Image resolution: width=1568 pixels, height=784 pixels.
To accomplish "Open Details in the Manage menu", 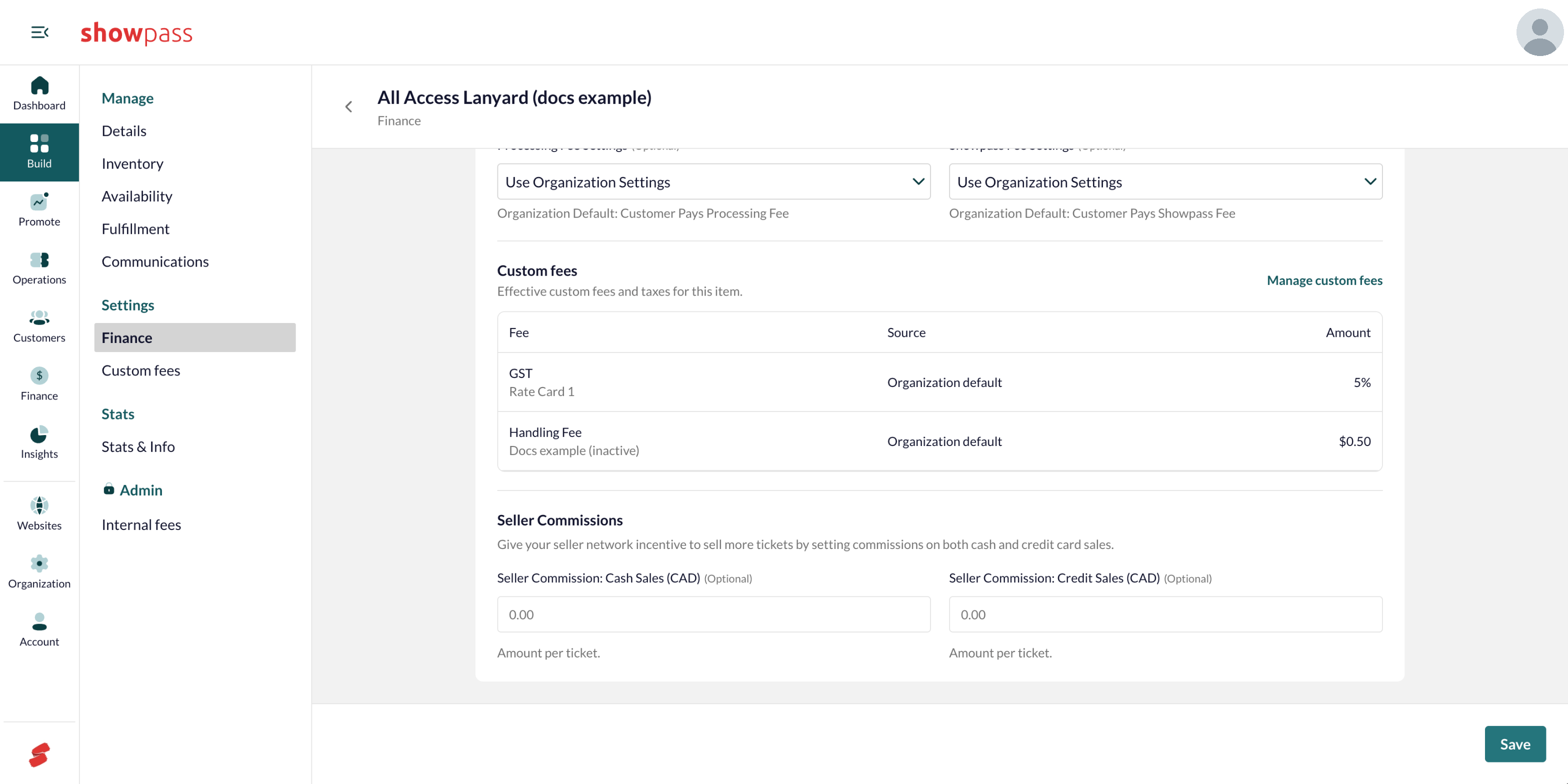I will coord(124,131).
